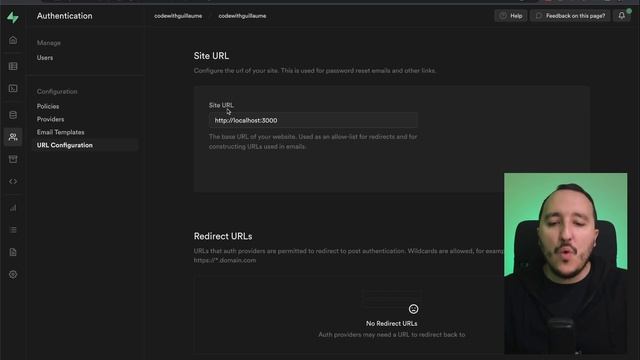Open the first codewithguillaume breadcrumb
This screenshot has height=360, width=640.
pos(178,16)
